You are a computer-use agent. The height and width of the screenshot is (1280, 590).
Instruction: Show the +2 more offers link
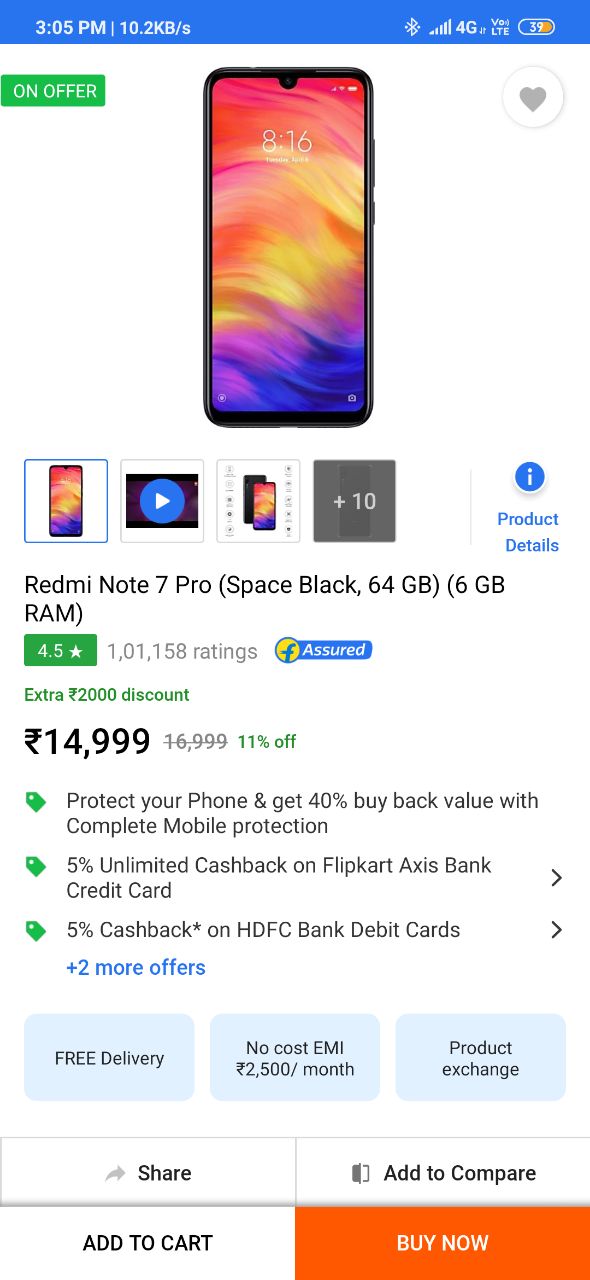[136, 967]
